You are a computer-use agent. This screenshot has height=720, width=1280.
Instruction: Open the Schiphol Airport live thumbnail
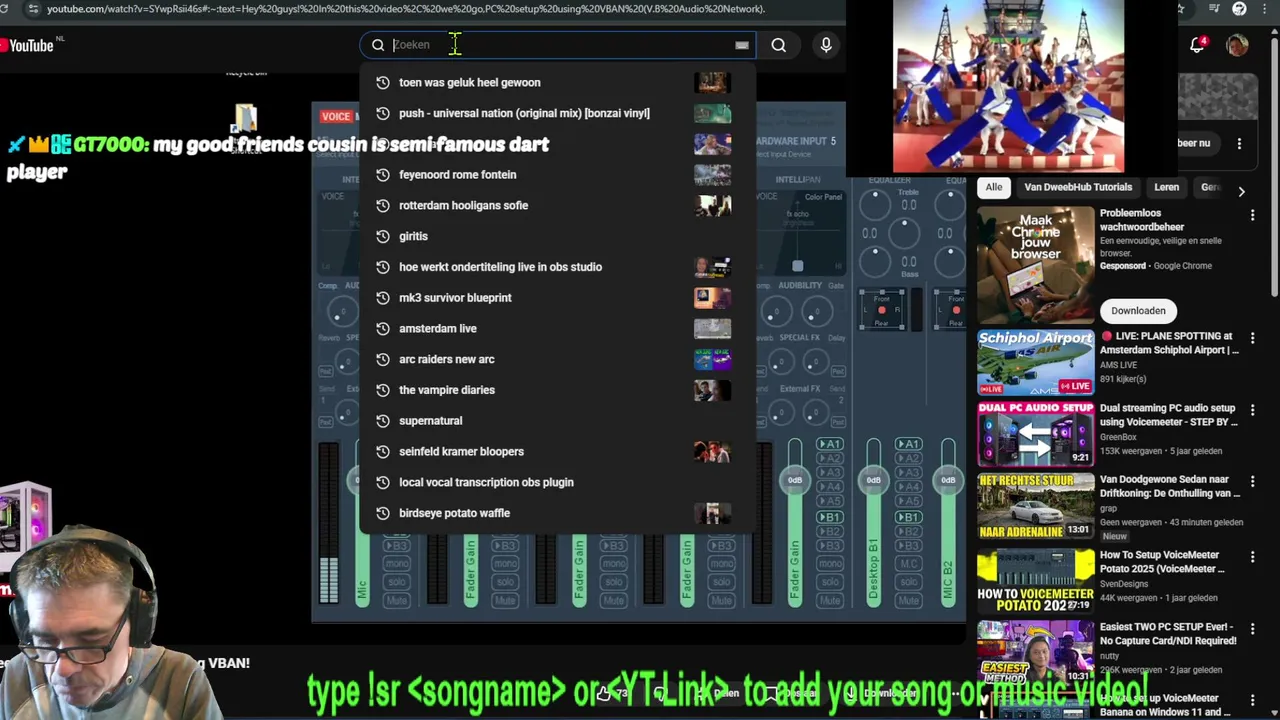[1036, 363]
